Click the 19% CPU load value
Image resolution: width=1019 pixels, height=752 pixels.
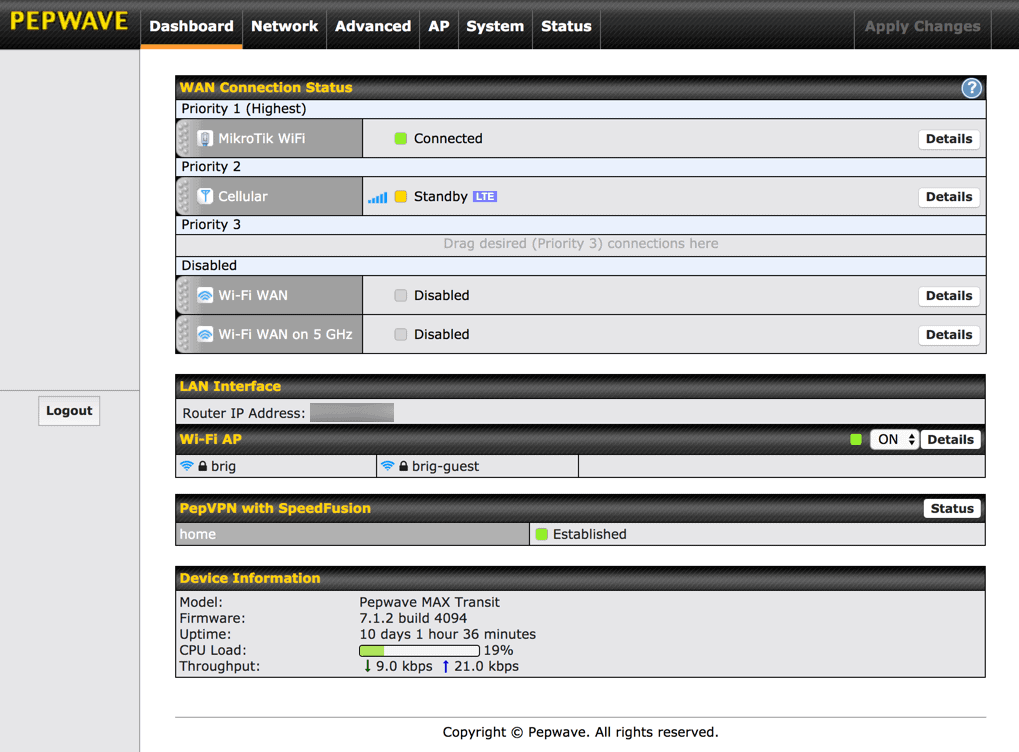(498, 650)
